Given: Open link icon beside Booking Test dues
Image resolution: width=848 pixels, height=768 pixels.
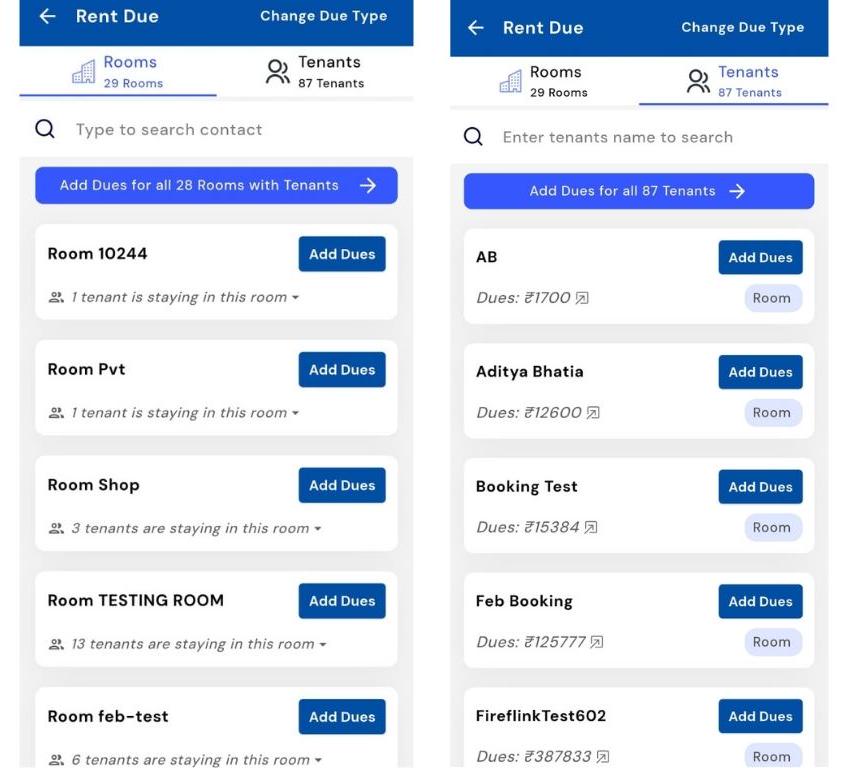Looking at the screenshot, I should (591, 528).
